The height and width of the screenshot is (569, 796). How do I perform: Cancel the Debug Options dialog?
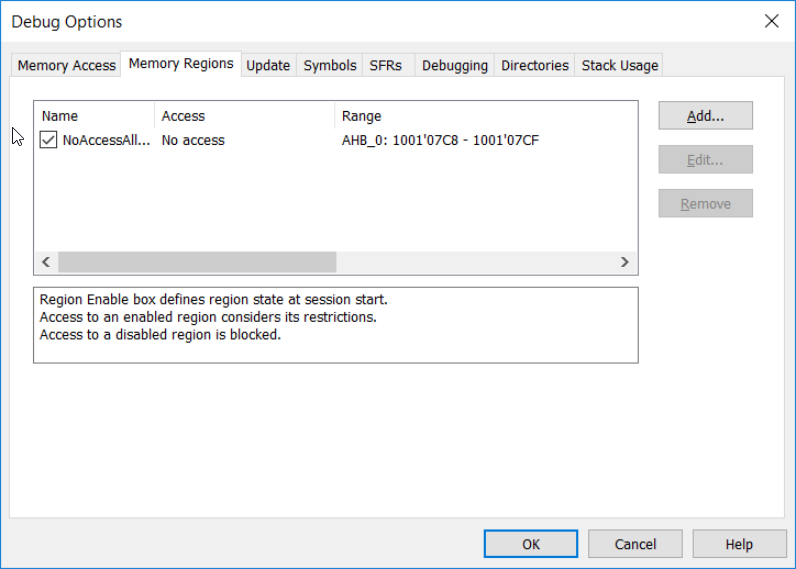[x=635, y=544]
